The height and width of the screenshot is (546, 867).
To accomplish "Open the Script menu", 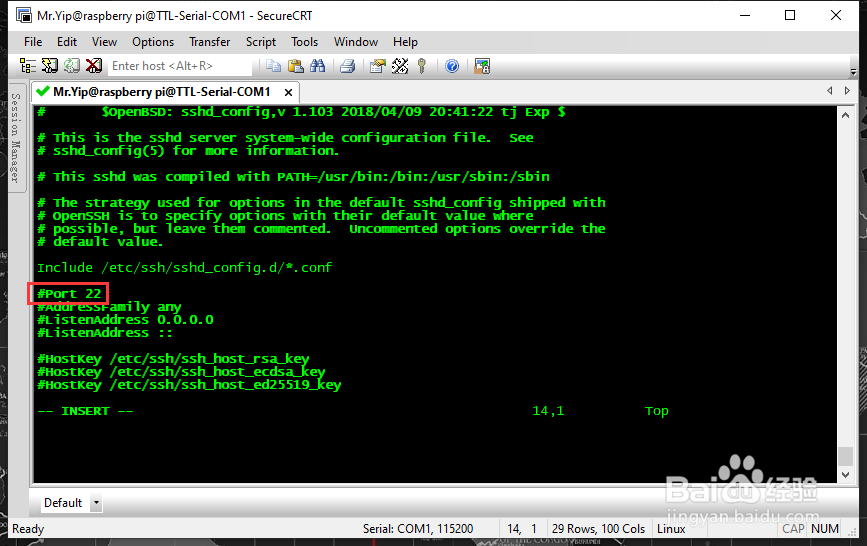I will [260, 42].
